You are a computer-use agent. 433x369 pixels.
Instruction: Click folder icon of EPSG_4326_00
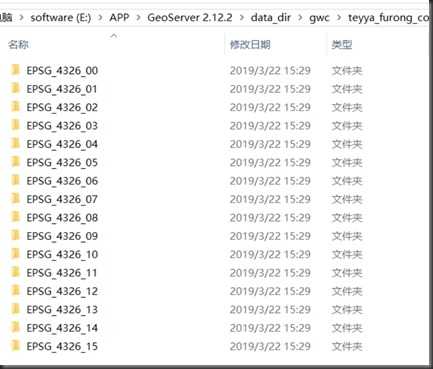pyautogui.click(x=15, y=70)
